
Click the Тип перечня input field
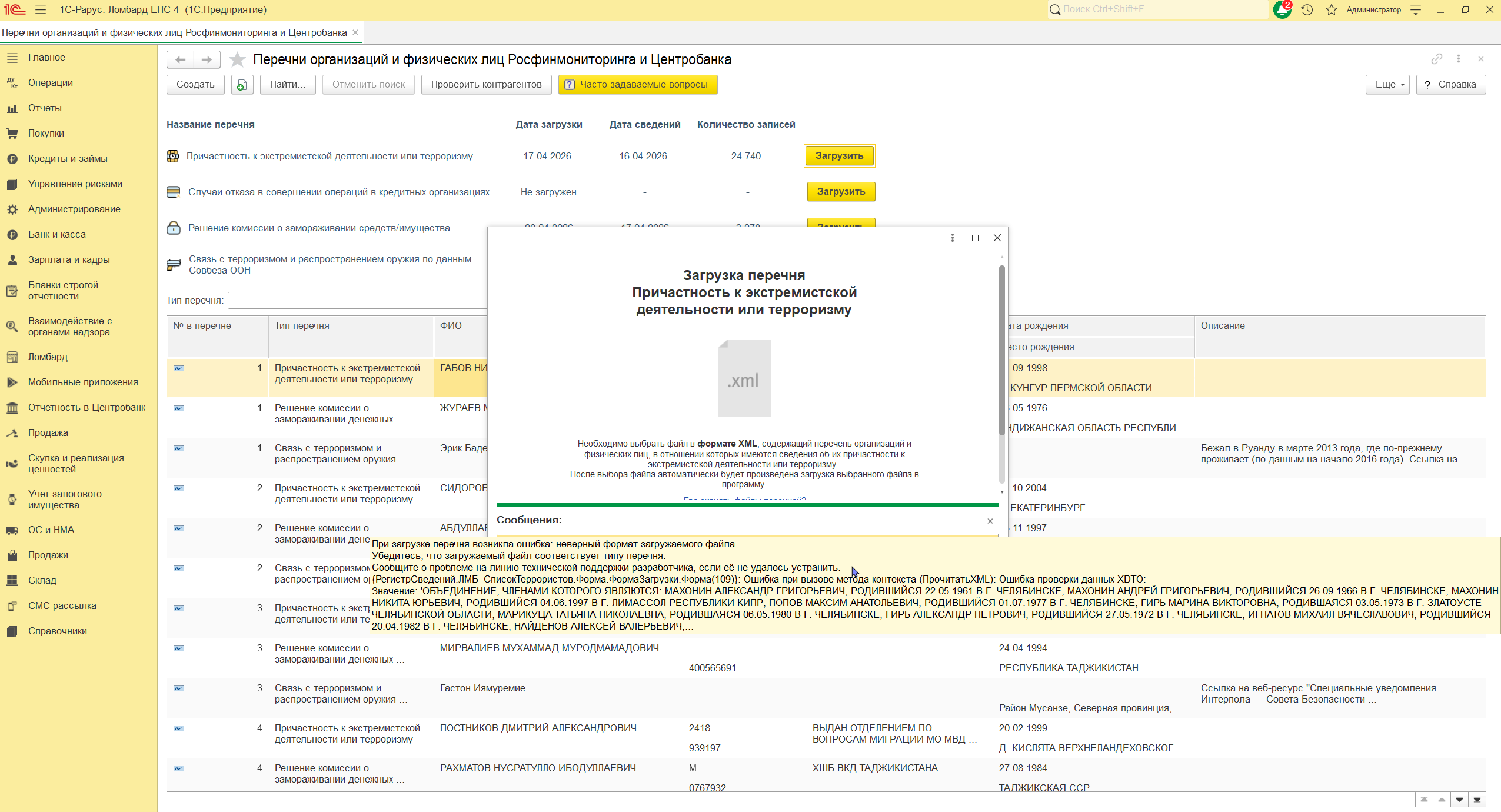357,300
